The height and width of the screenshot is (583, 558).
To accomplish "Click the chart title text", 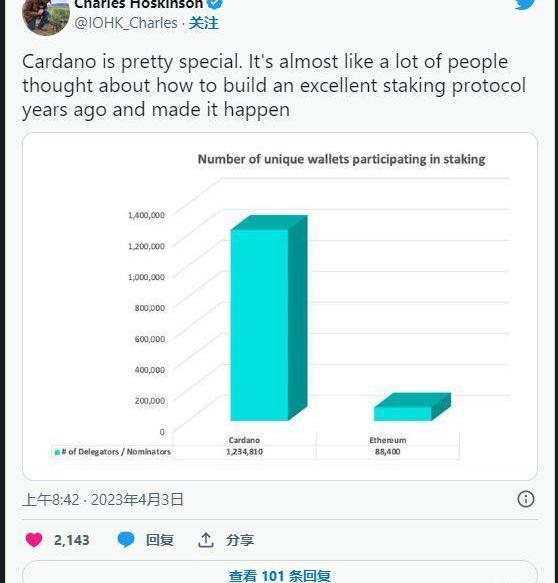I will 341,159.
